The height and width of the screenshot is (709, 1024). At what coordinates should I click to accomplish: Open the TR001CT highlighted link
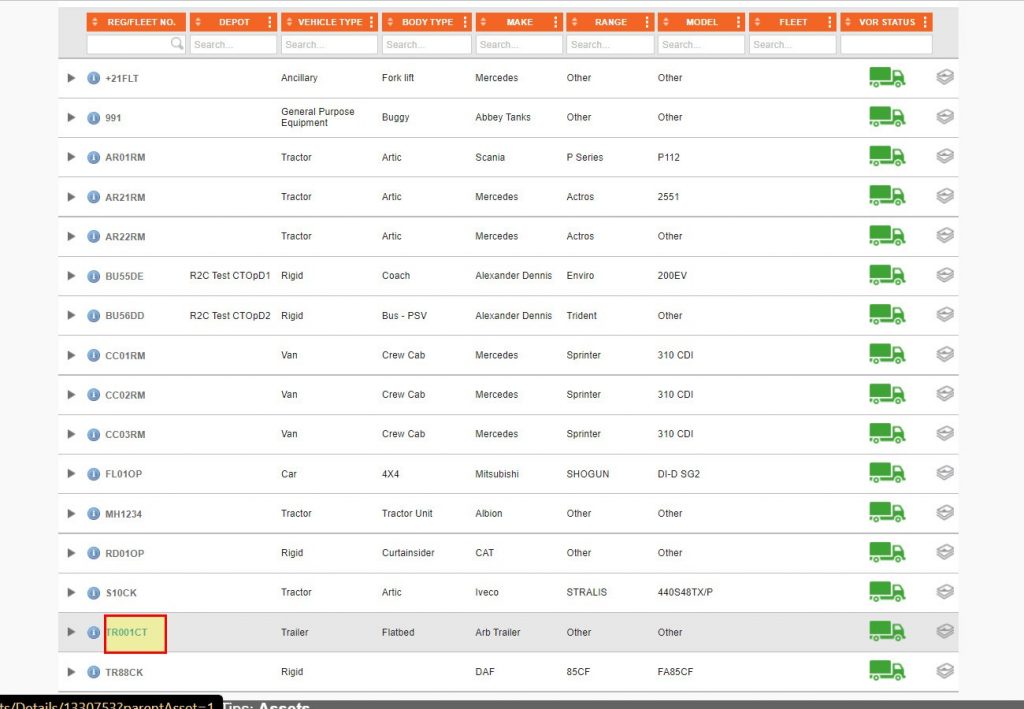tap(125, 631)
